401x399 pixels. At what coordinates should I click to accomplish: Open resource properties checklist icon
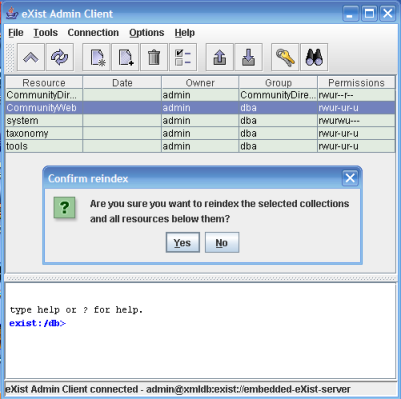(x=183, y=57)
